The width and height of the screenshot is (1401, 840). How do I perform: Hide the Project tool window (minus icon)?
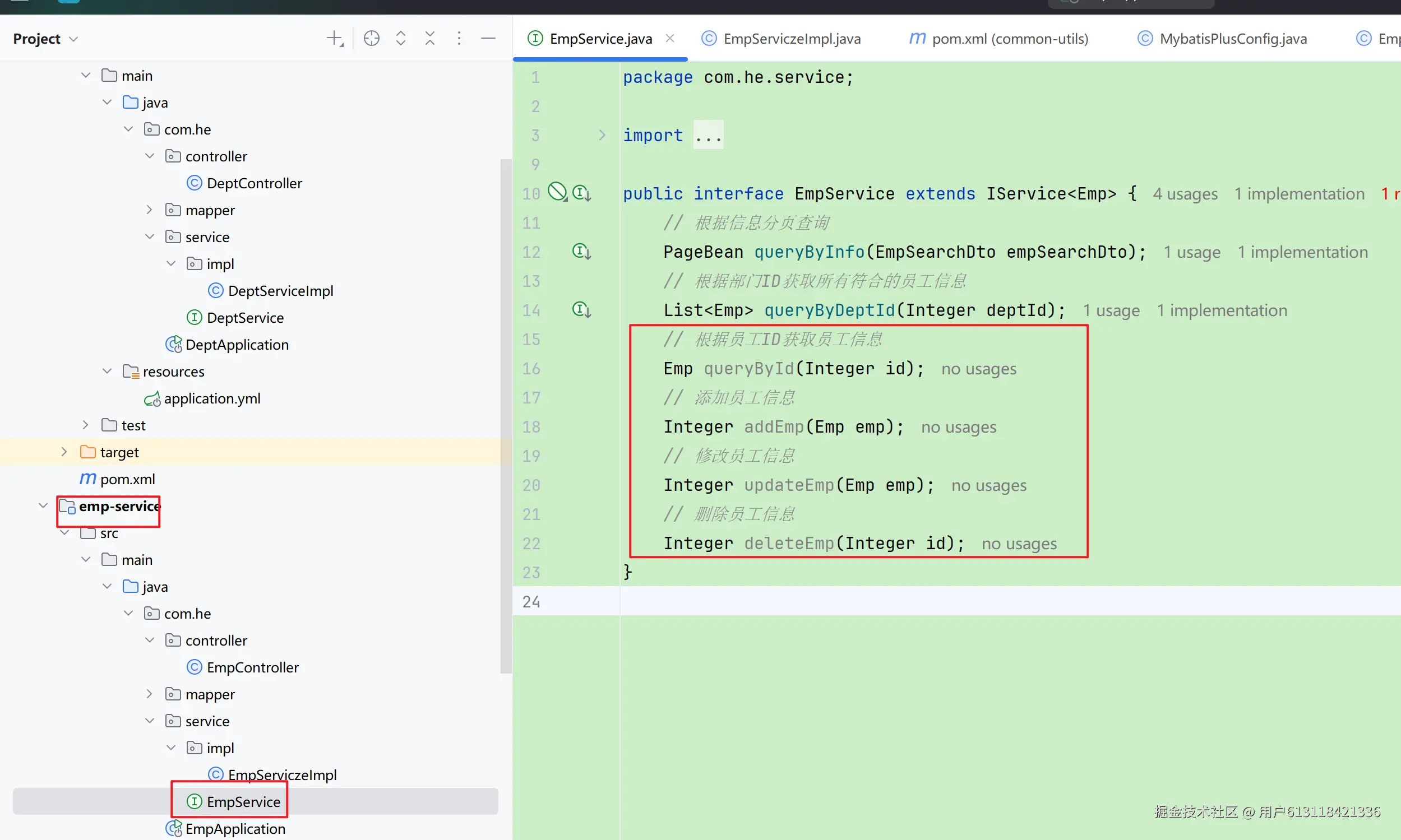[x=488, y=39]
